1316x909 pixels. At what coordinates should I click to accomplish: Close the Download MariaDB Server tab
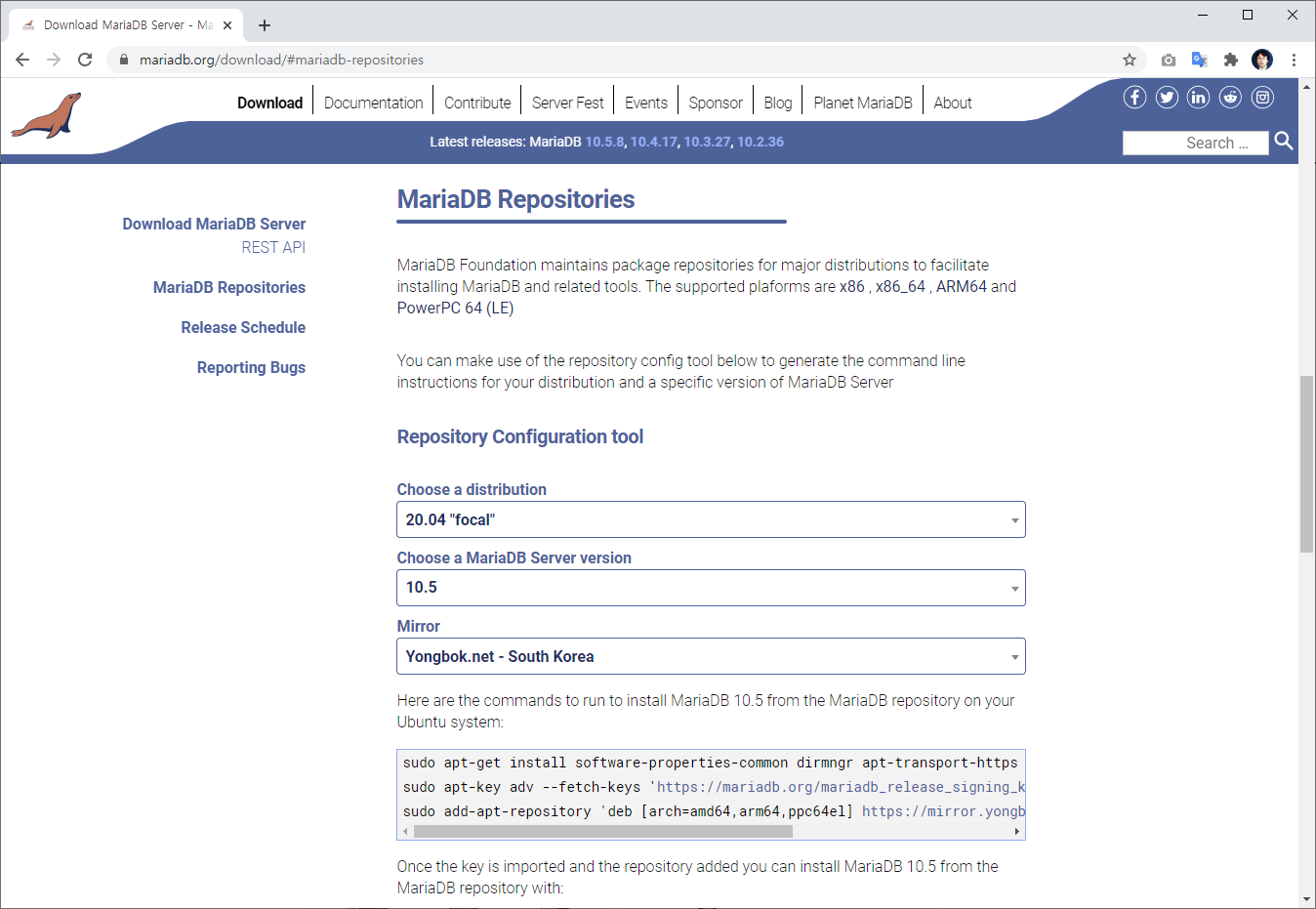click(x=227, y=25)
